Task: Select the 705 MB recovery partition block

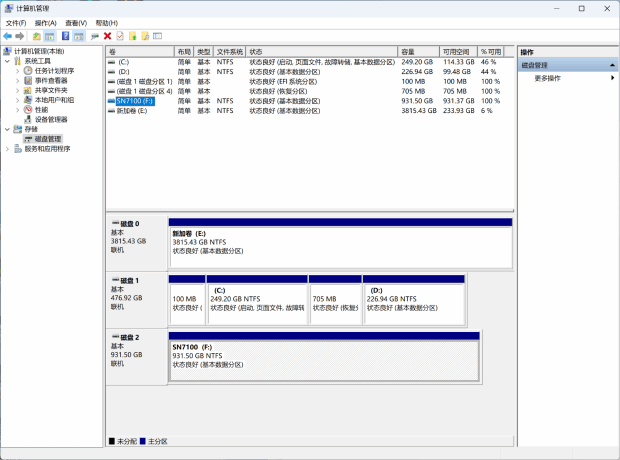Action: [x=335, y=300]
